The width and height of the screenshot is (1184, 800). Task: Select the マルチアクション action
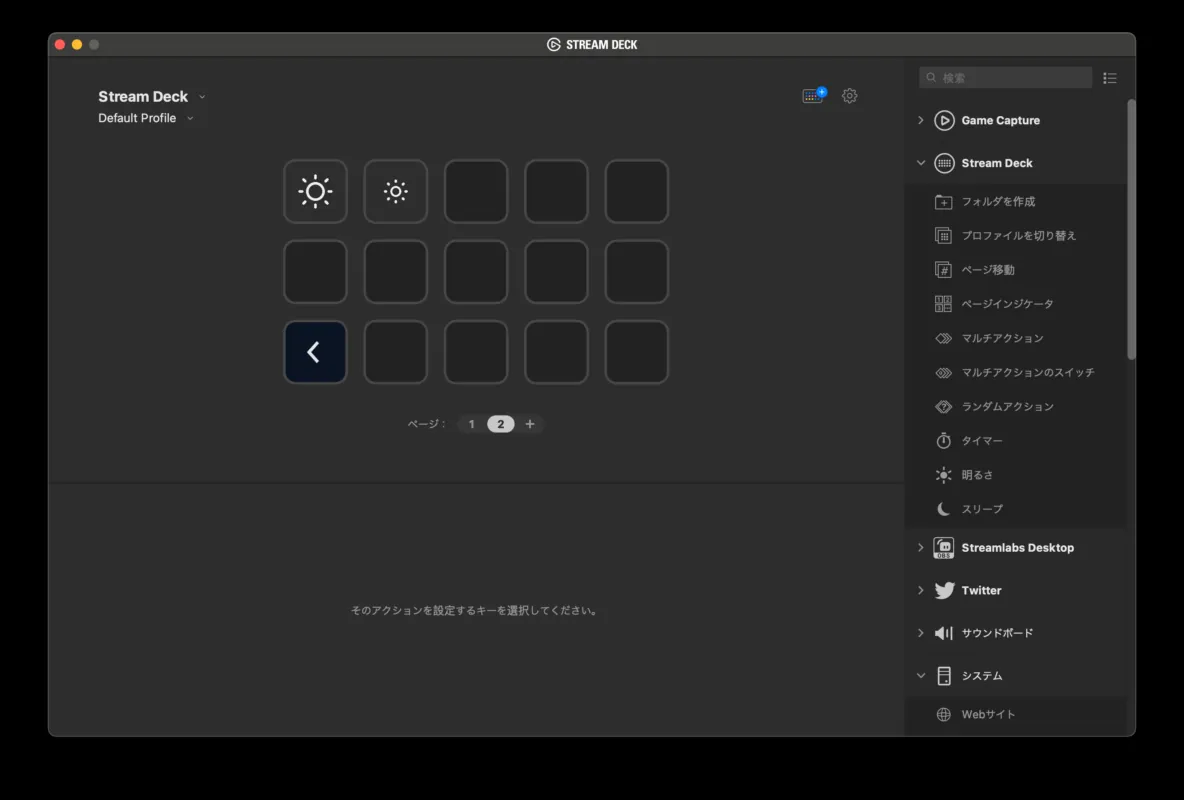(1001, 338)
